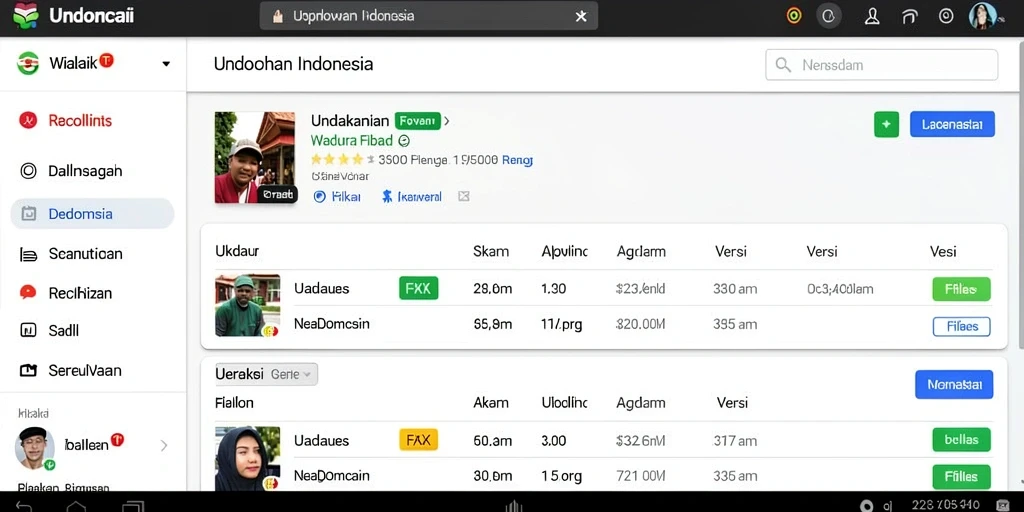Click the Sadll square icon
The height and width of the screenshot is (512, 1024).
tap(28, 330)
